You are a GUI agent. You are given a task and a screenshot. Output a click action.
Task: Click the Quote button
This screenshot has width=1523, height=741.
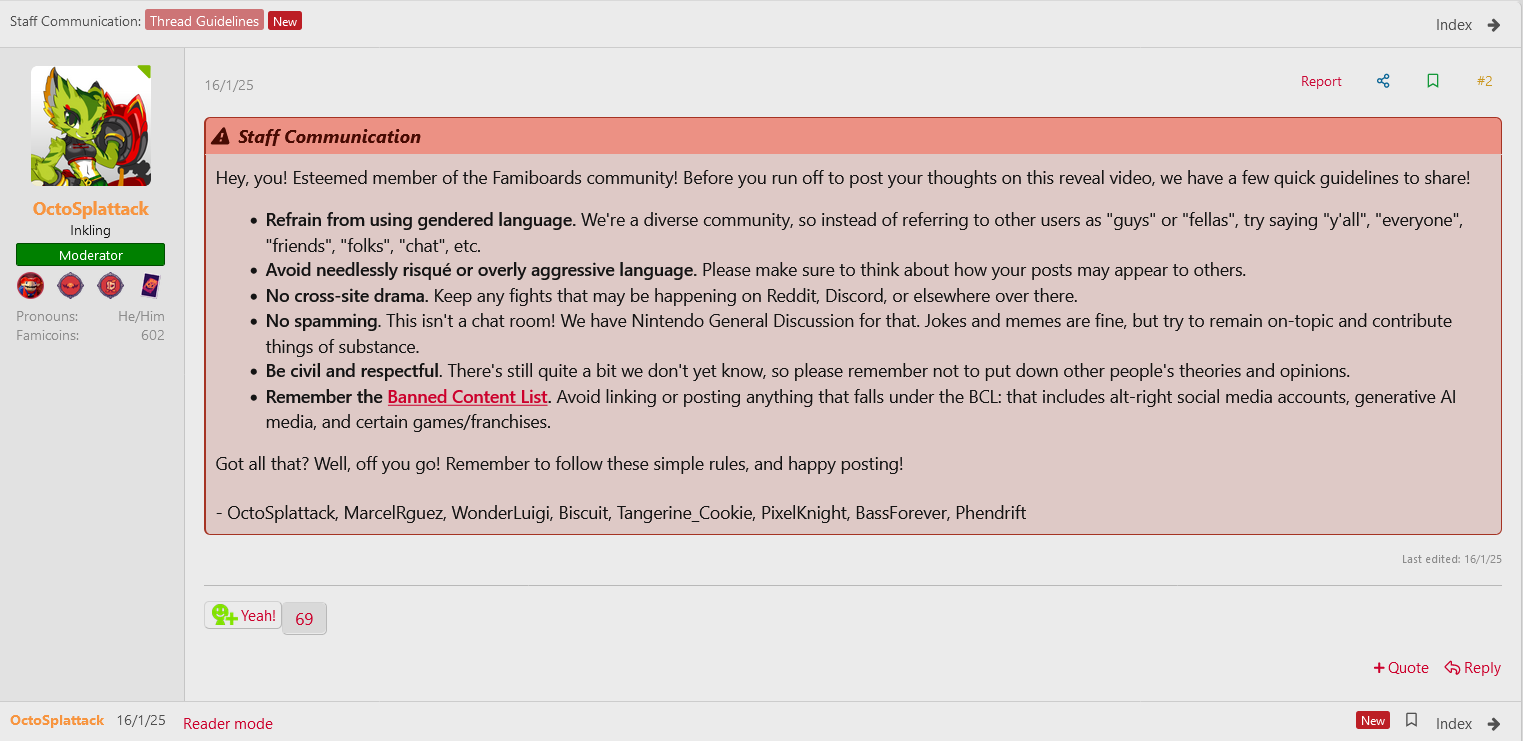tap(1401, 668)
